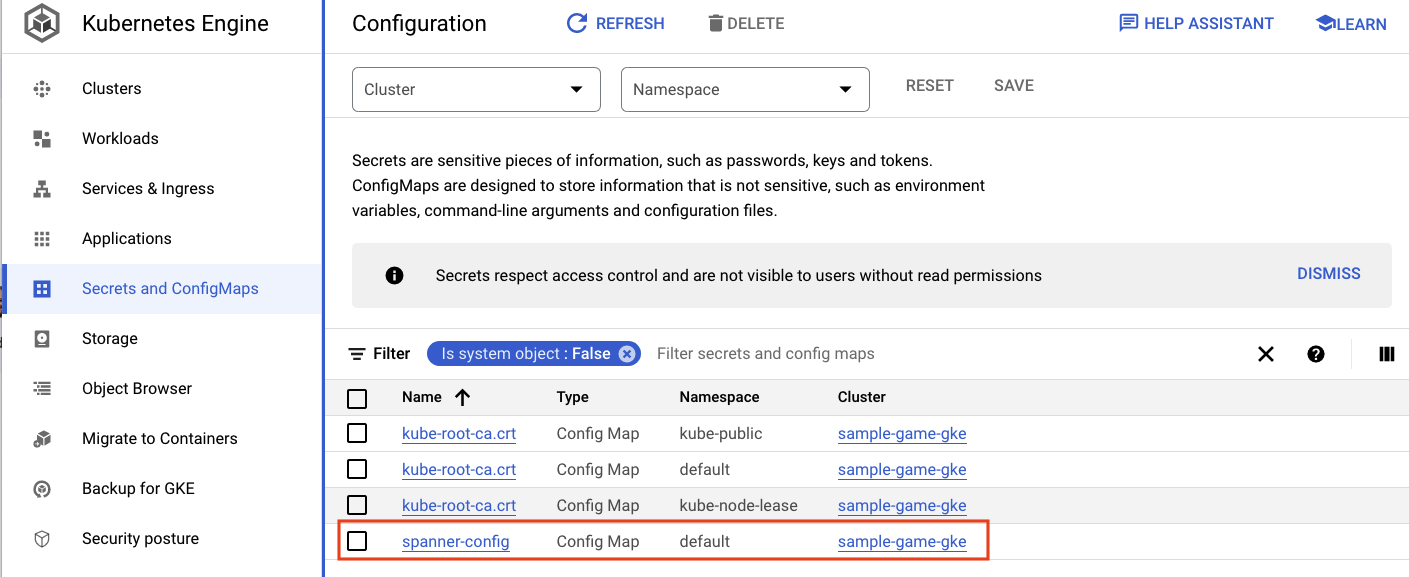
Task: Click the Clusters sidebar icon
Action: [42, 89]
